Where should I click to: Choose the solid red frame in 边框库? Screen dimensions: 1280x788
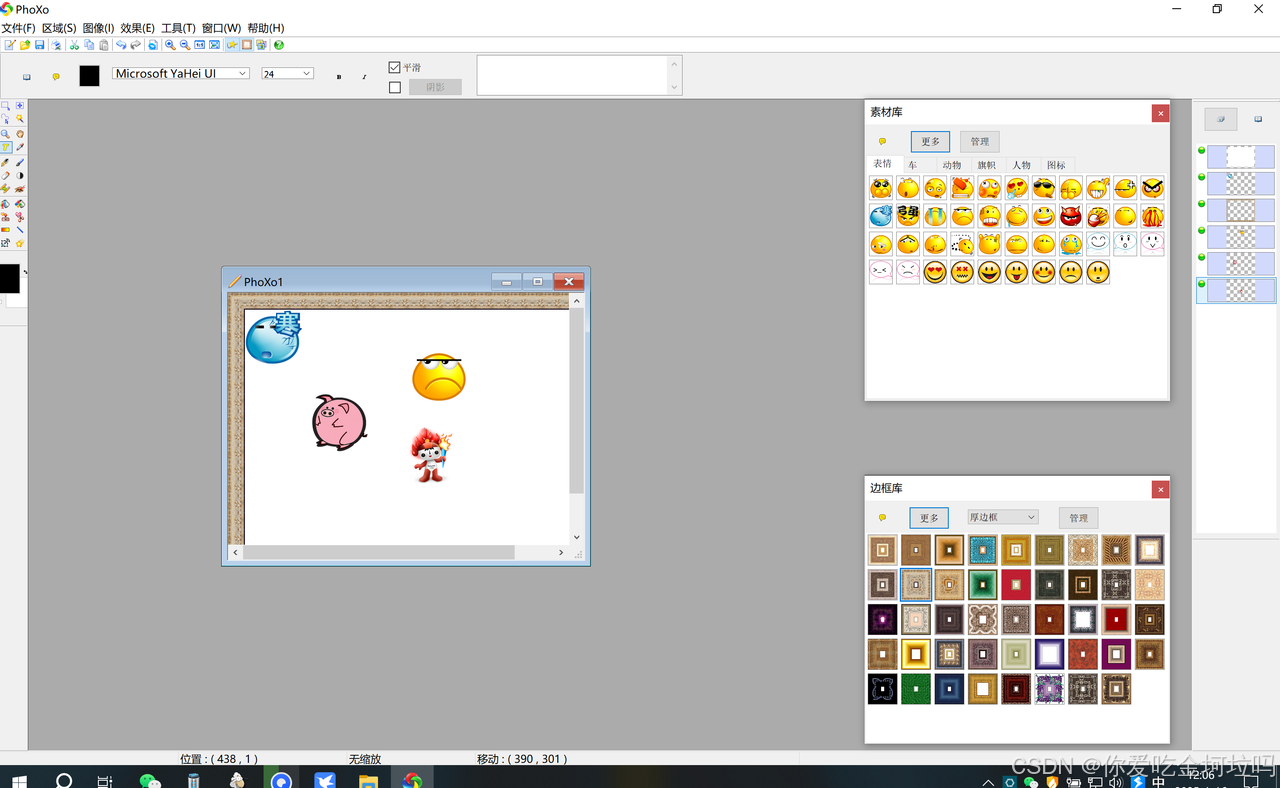pyautogui.click(x=1016, y=584)
